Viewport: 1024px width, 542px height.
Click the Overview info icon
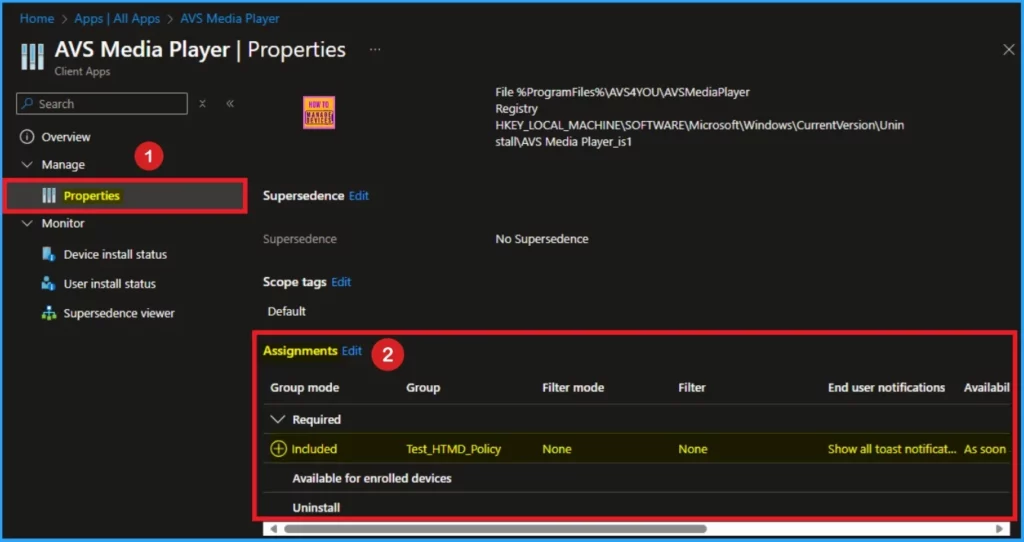tap(27, 136)
